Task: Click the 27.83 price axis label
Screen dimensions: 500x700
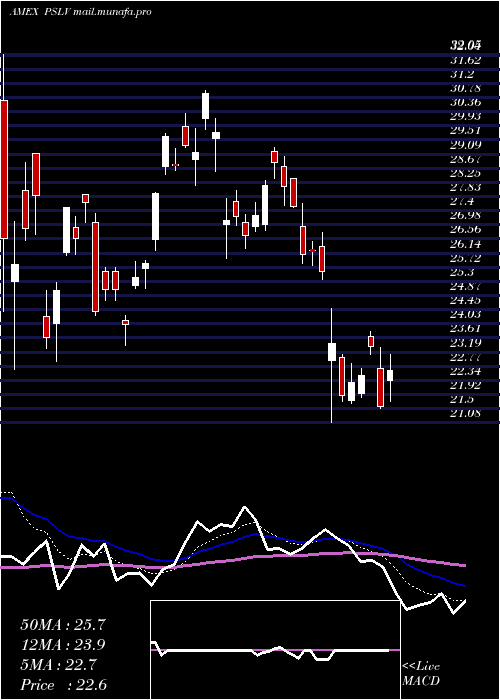Action: pyautogui.click(x=466, y=187)
